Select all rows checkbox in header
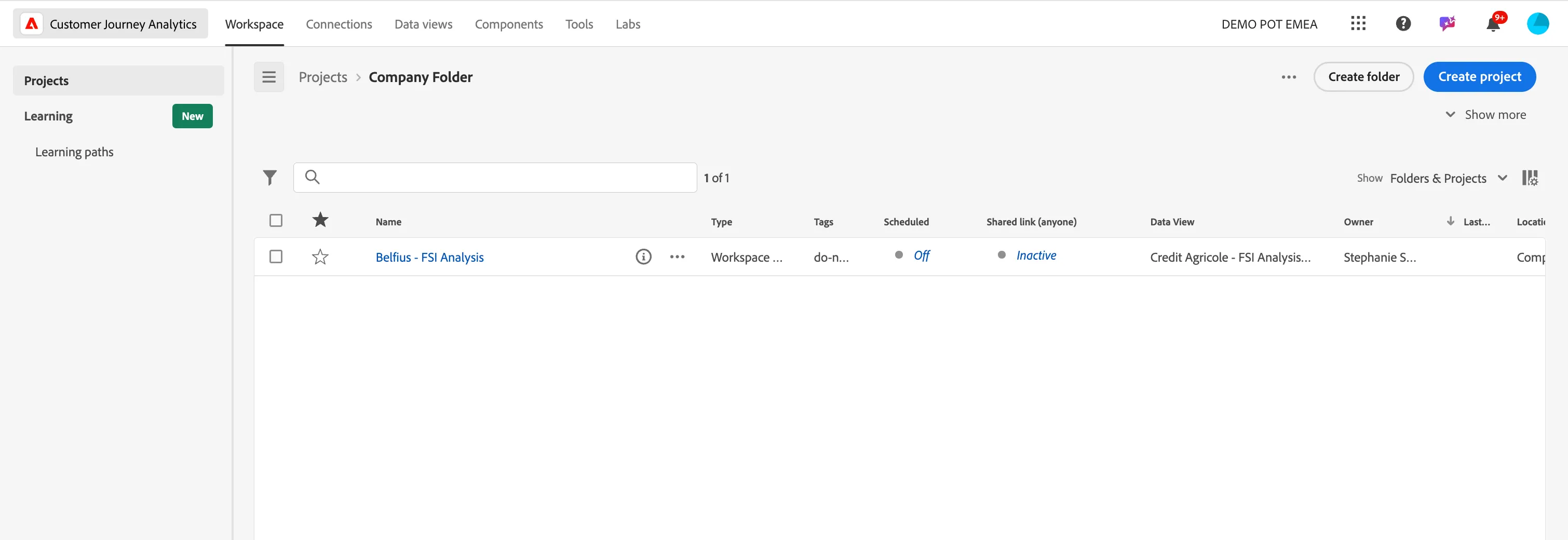Viewport: 1568px width, 540px height. pos(276,220)
